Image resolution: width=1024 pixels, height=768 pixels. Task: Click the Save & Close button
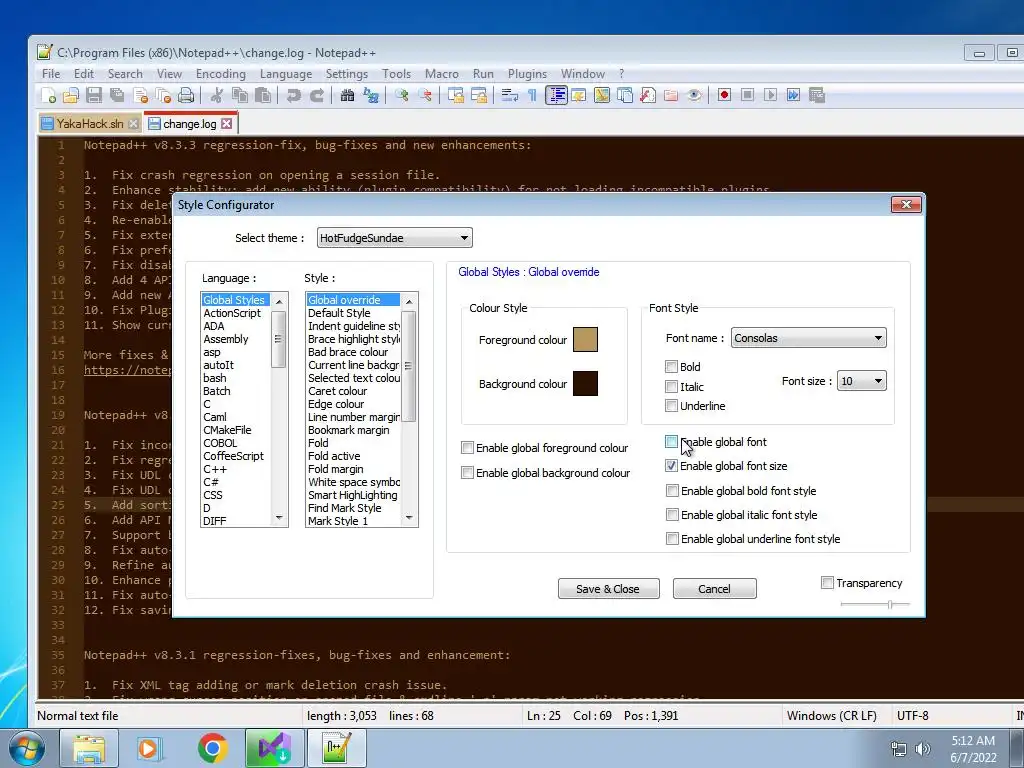(608, 588)
